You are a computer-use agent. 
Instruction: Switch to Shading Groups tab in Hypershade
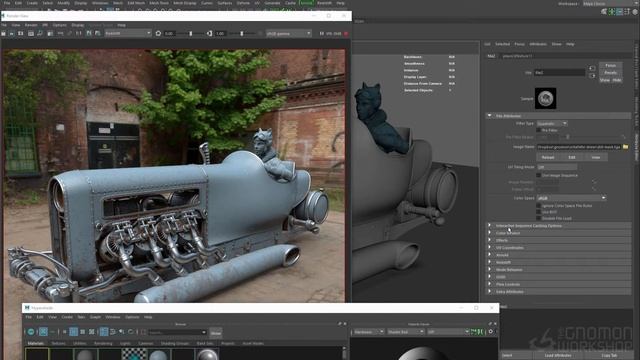click(x=175, y=344)
